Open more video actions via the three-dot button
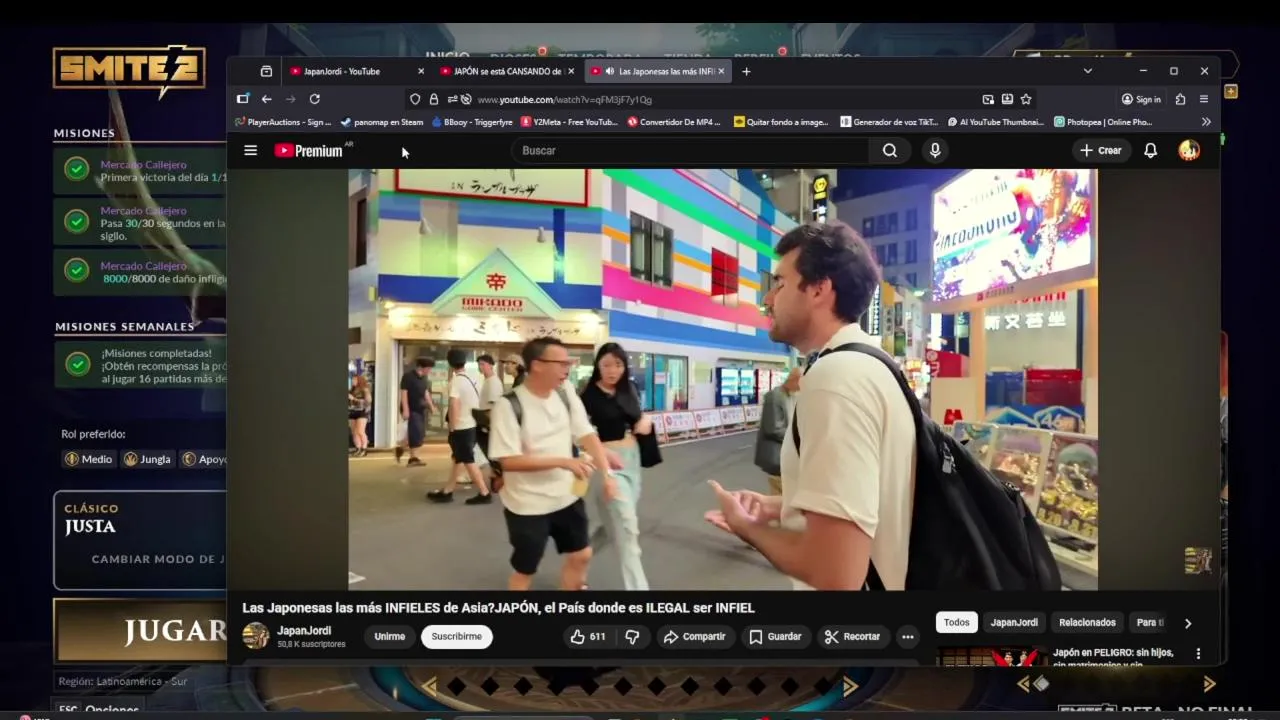 point(907,636)
